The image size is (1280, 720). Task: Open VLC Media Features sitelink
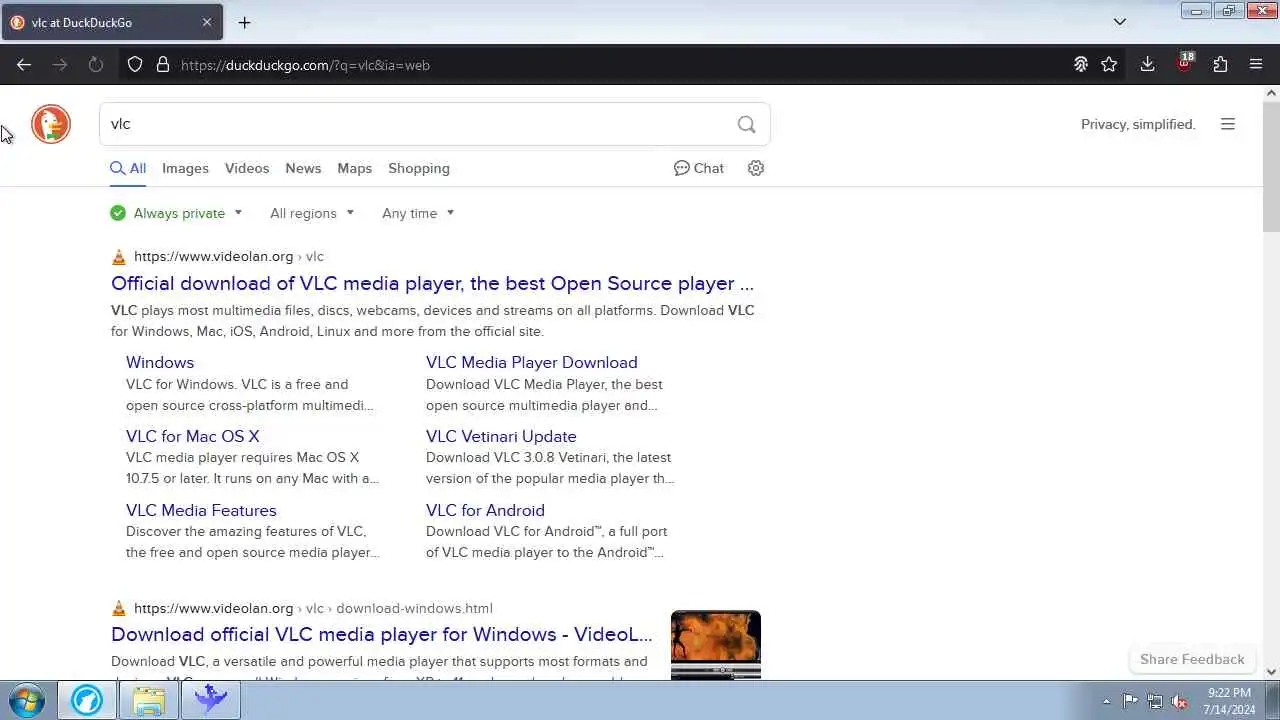[201, 510]
